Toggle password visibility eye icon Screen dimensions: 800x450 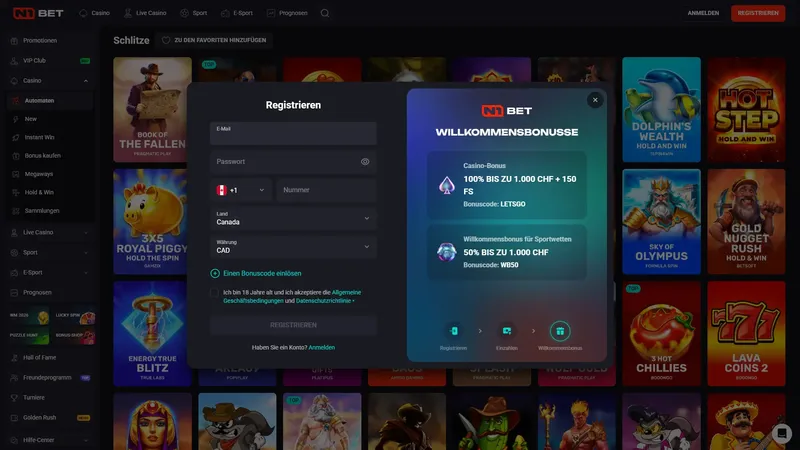pyautogui.click(x=365, y=162)
